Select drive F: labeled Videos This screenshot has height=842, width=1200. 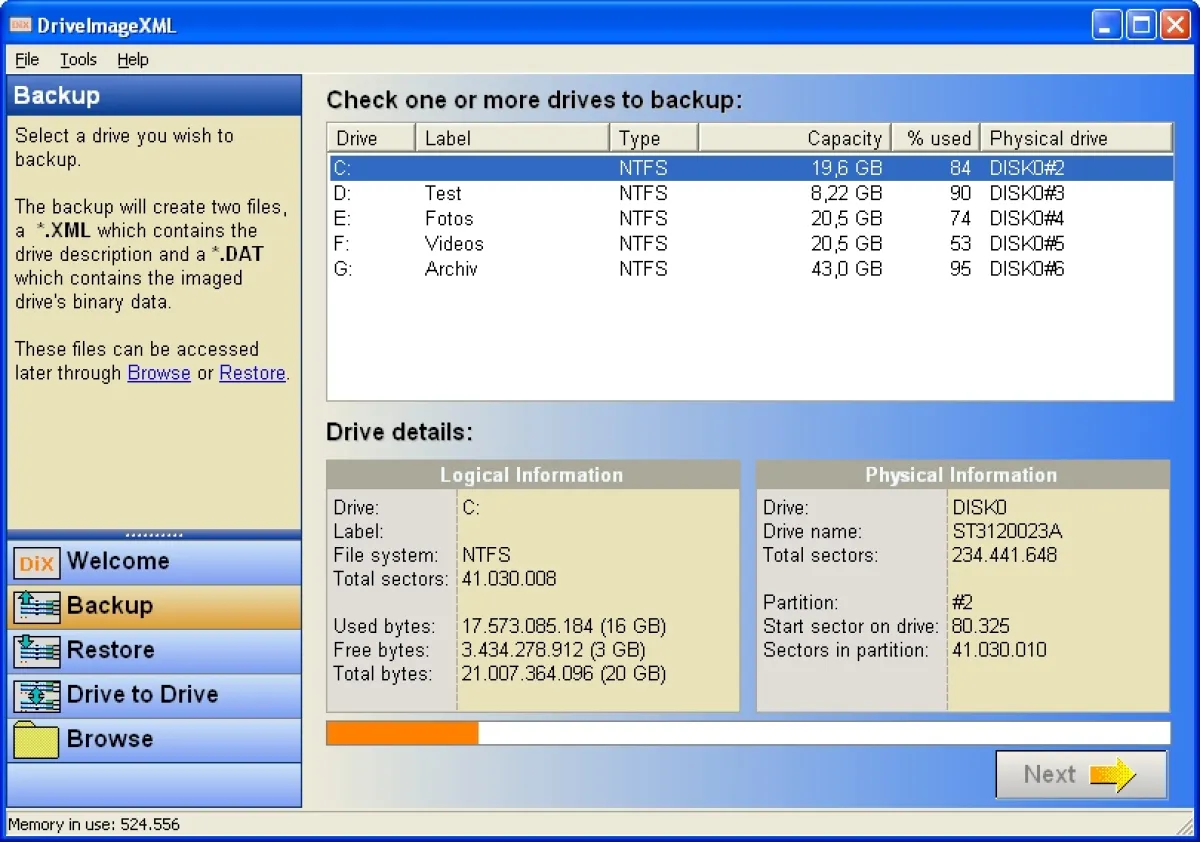pos(453,244)
